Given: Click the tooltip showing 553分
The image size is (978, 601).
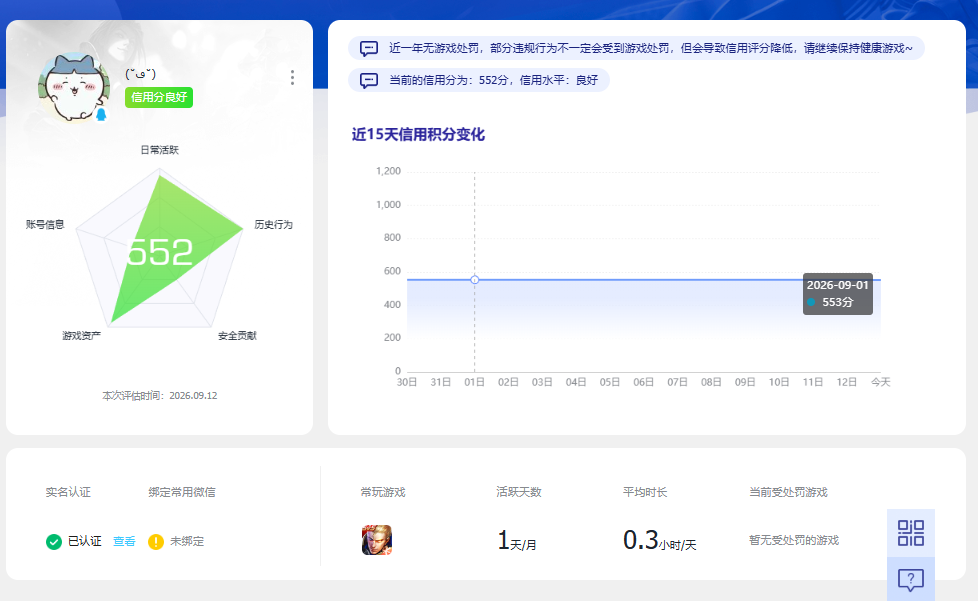Looking at the screenshot, I should (838, 294).
